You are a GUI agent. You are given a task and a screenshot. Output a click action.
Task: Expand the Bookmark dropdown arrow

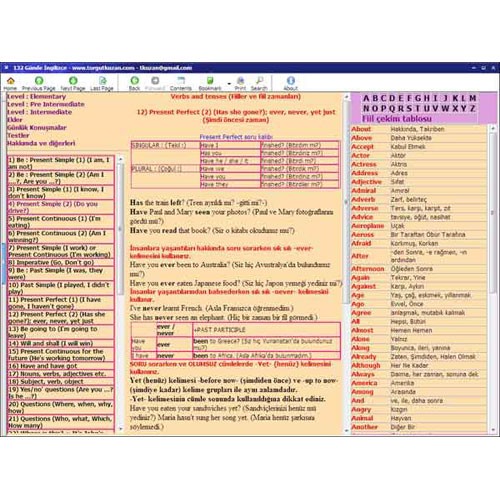tap(229, 83)
